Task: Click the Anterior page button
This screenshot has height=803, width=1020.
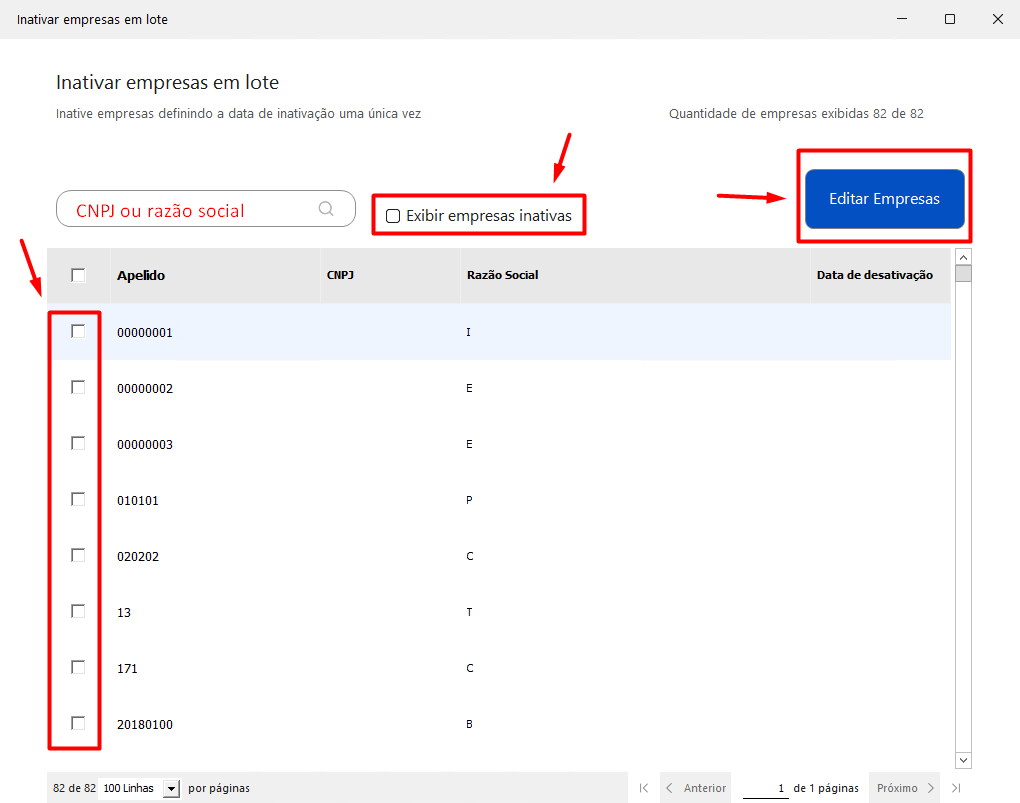Action: 695,788
